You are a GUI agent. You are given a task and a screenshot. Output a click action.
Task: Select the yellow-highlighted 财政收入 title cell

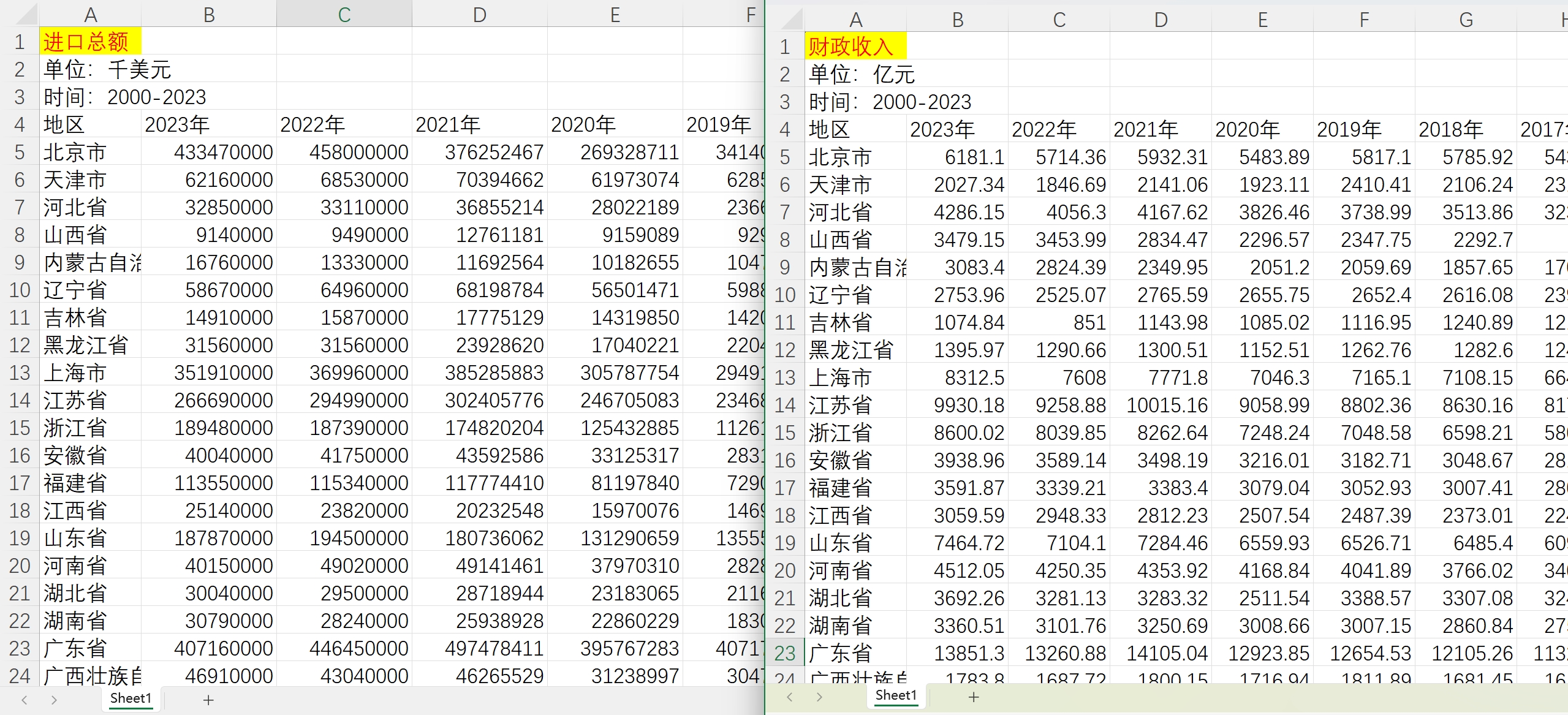click(x=855, y=47)
